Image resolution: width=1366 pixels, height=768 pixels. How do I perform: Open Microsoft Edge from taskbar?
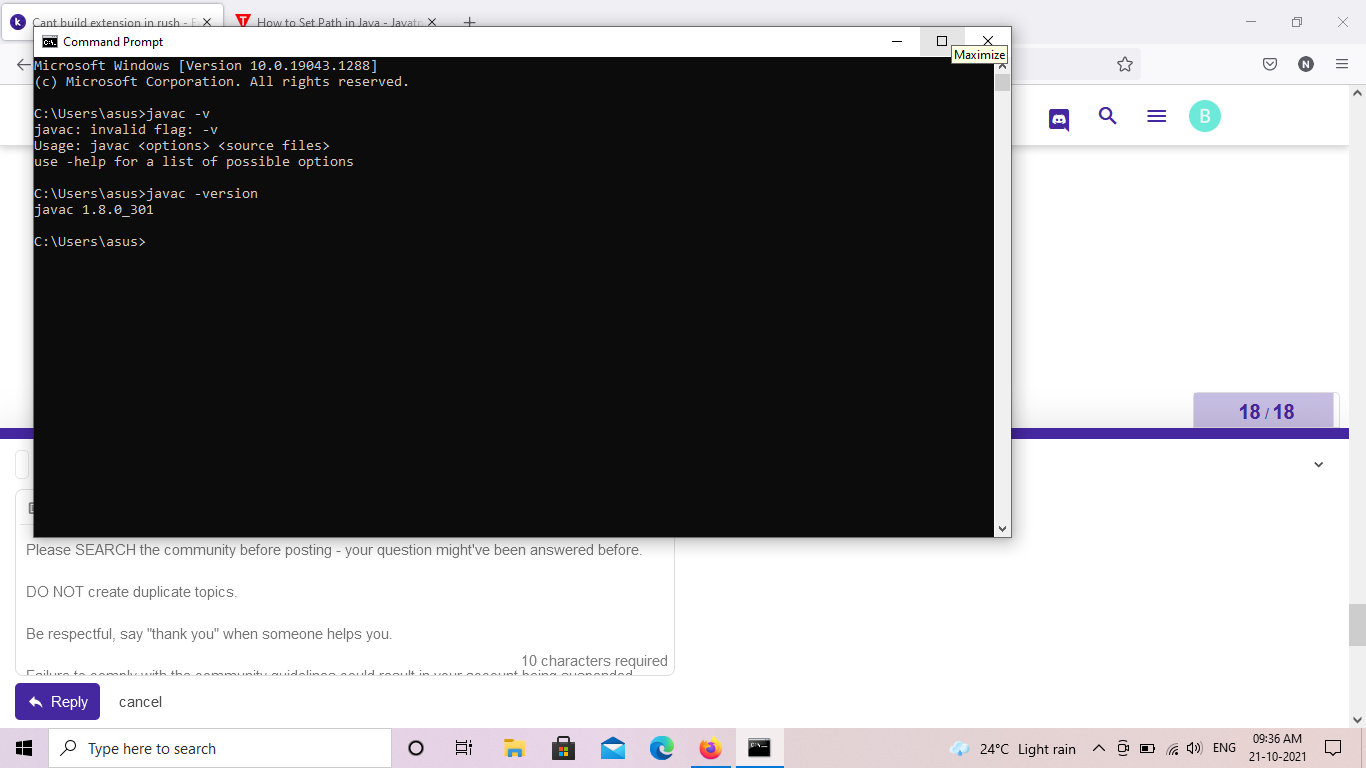coord(661,748)
